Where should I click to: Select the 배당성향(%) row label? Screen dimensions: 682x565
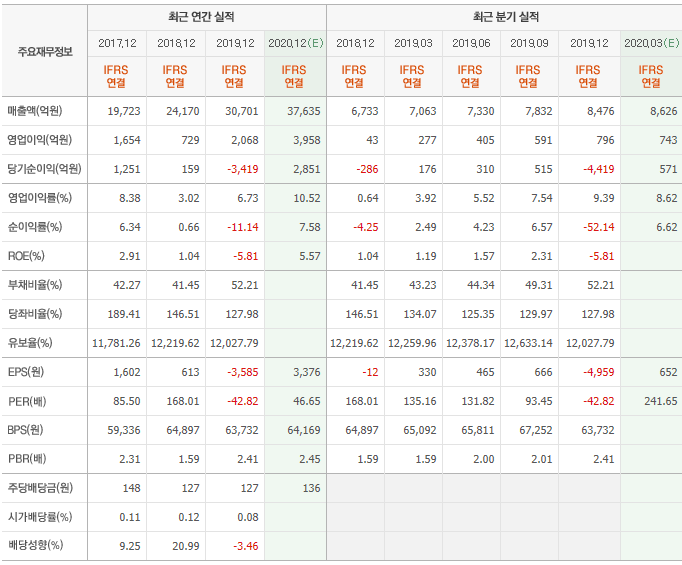click(35, 545)
